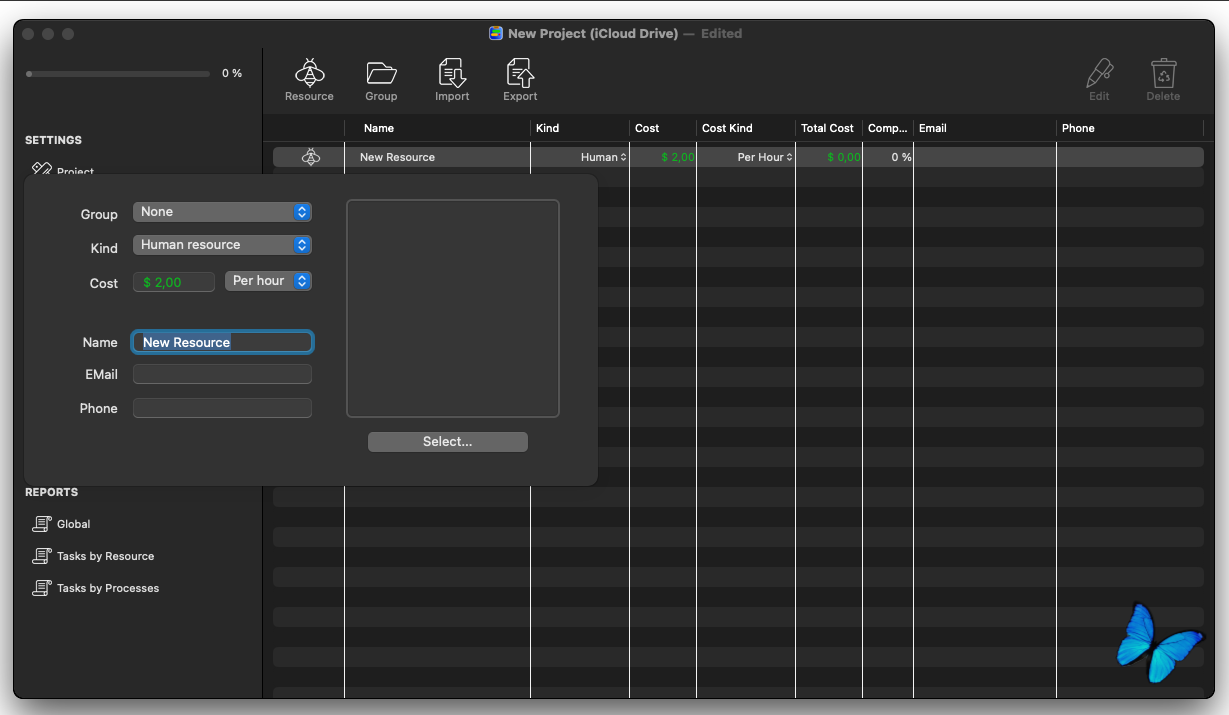Adjust the project progress slider
Image resolution: width=1229 pixels, height=715 pixels.
[118, 74]
